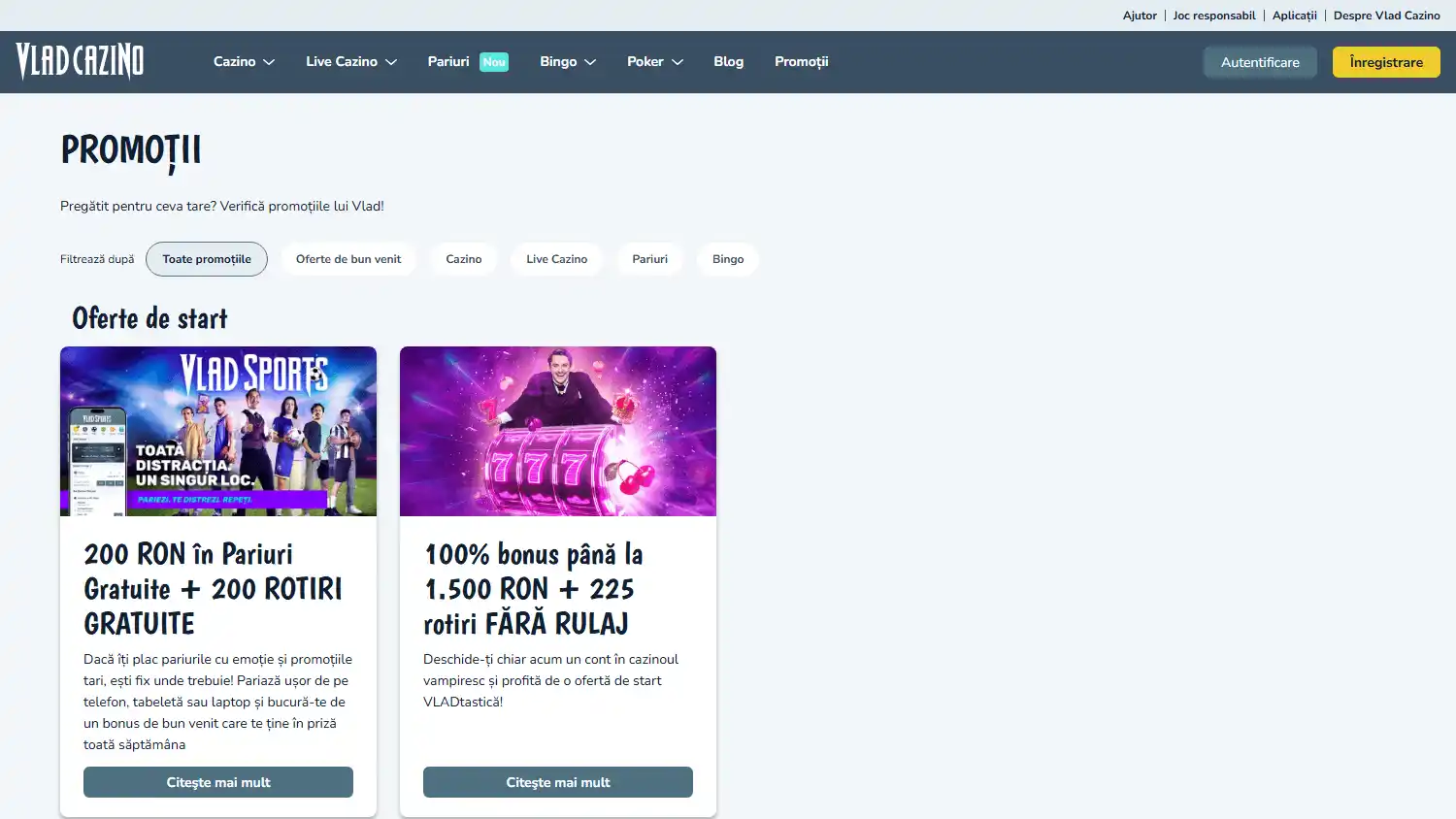The height and width of the screenshot is (819, 1456).
Task: Click the Filtrează după label
Action: (x=97, y=259)
